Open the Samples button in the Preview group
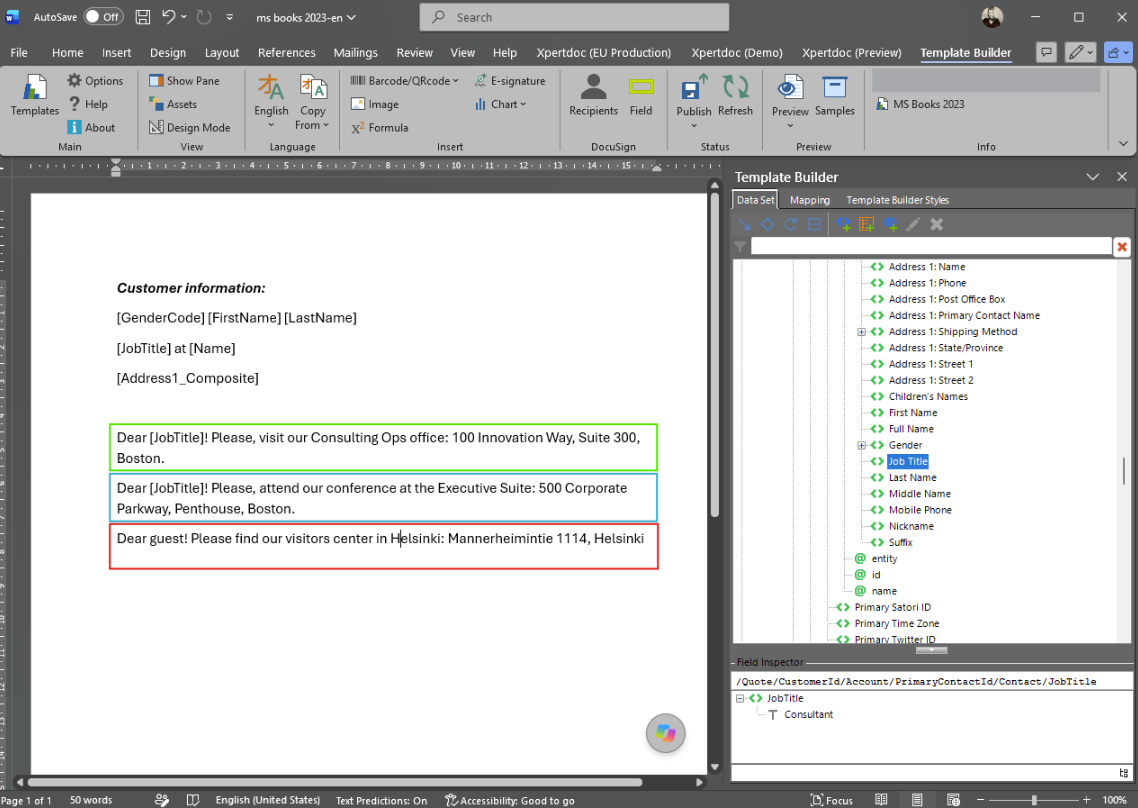Screen dimensions: 1138x808 [x=835, y=95]
